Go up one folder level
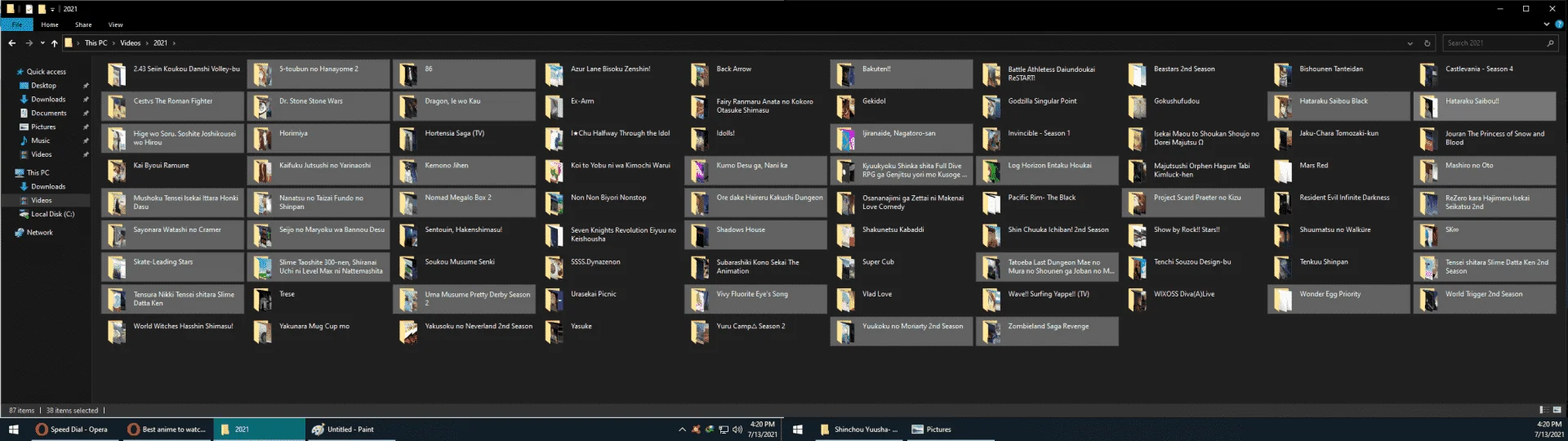 [54, 43]
